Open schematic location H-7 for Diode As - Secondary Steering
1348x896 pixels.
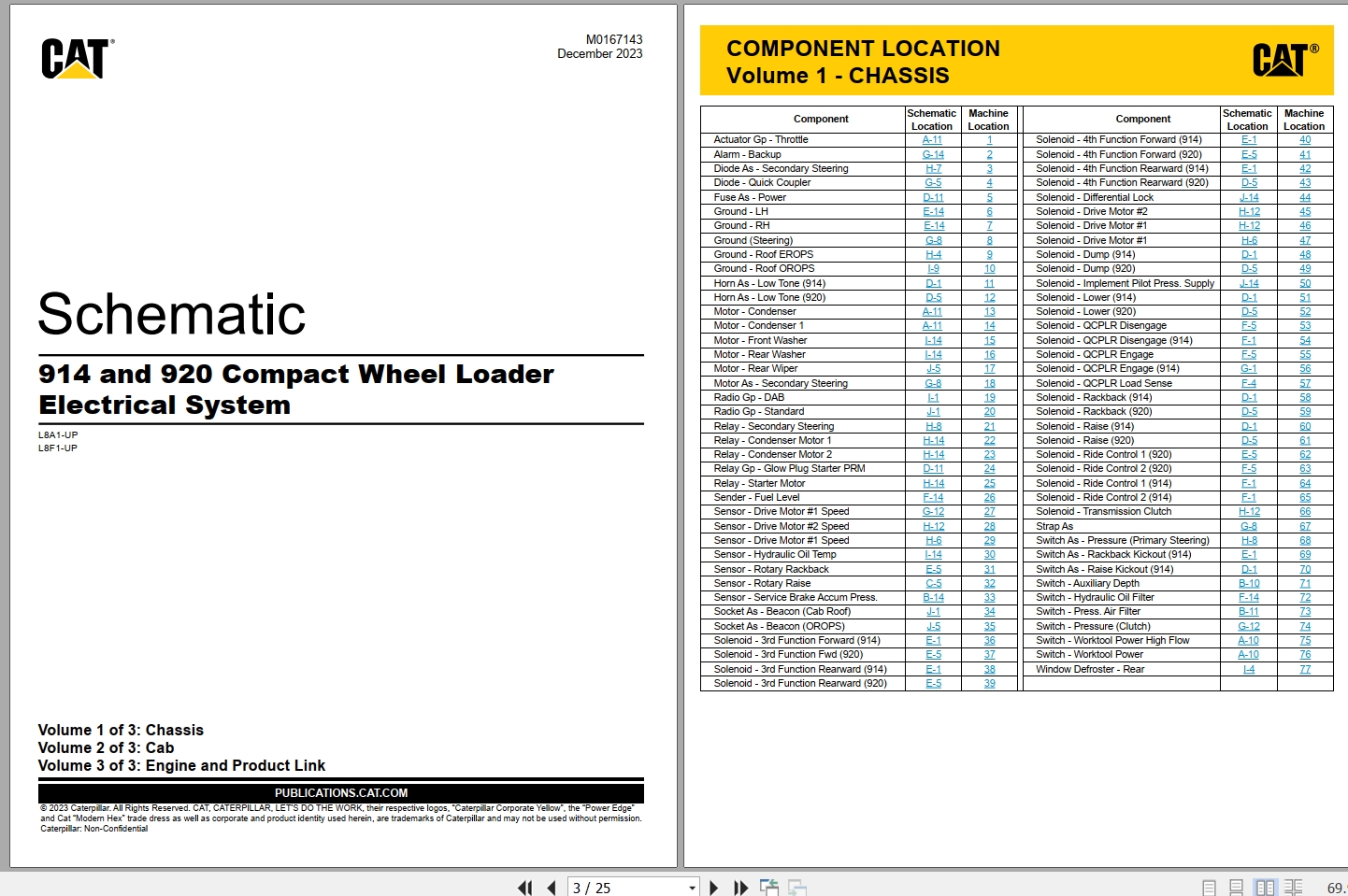tap(933, 169)
